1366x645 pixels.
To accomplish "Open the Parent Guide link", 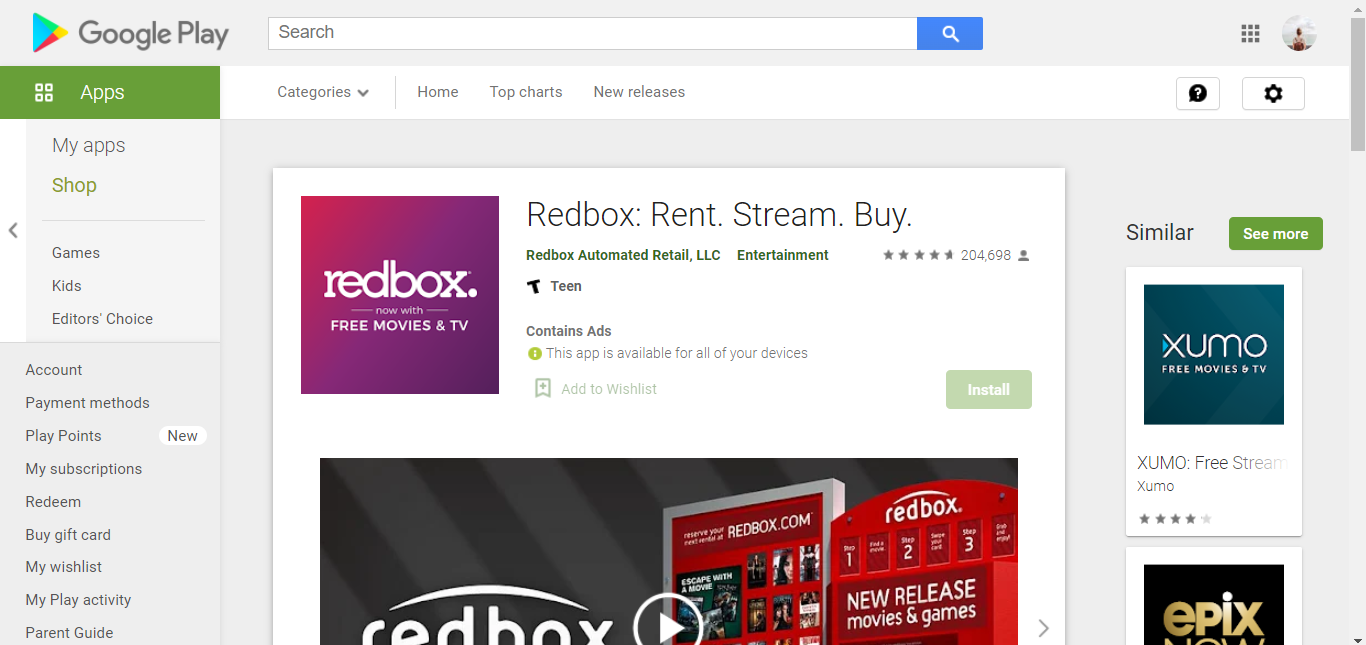I will (x=69, y=633).
